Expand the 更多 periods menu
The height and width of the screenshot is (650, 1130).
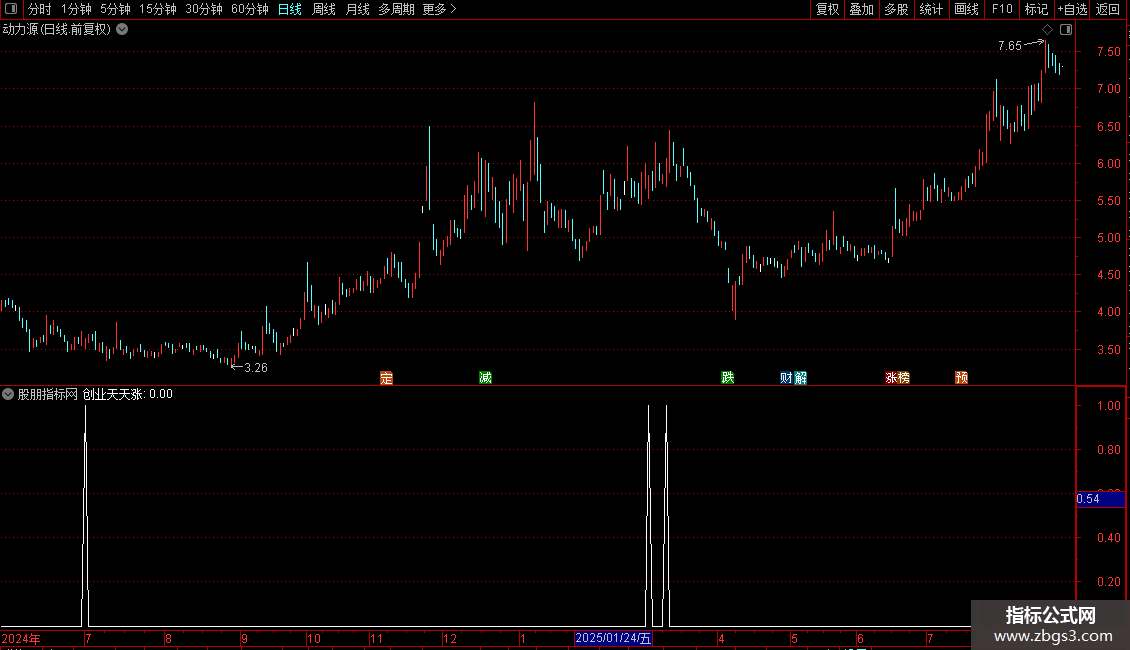coord(439,9)
